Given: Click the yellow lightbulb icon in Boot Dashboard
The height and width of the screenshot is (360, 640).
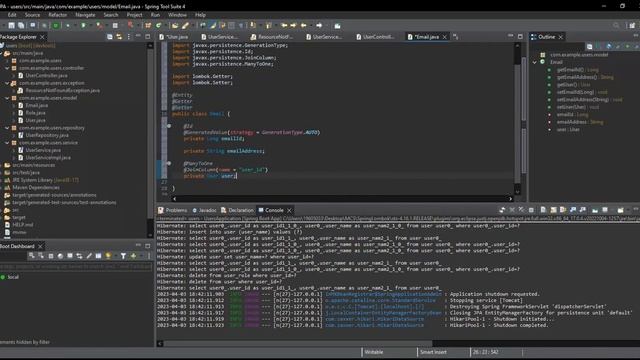Looking at the screenshot, I should (108, 256).
